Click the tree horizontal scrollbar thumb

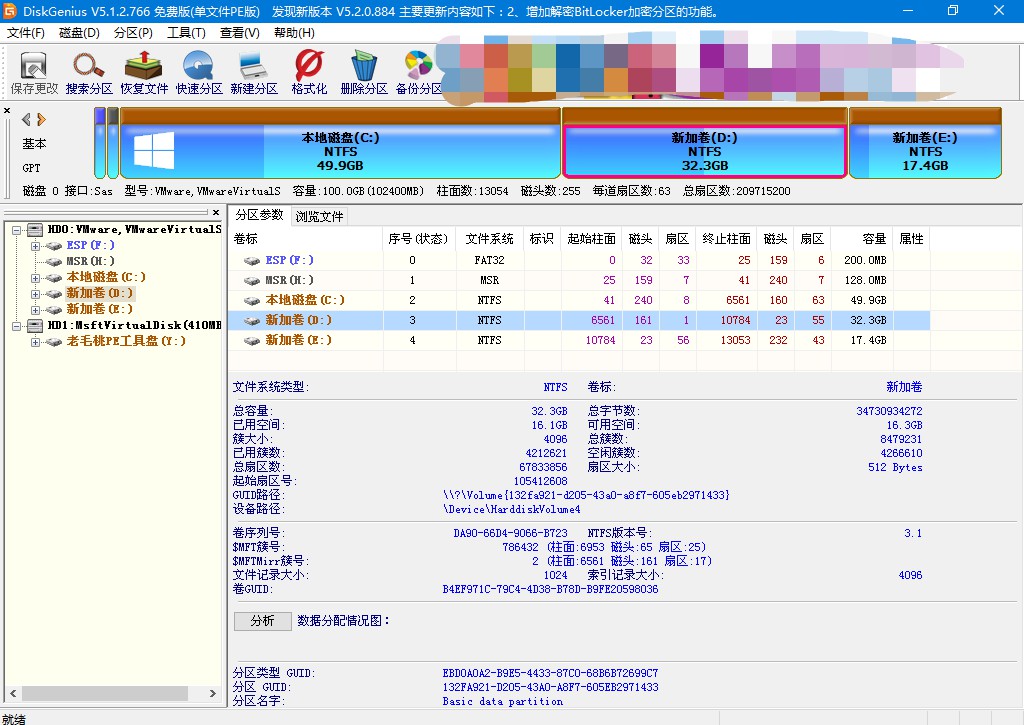105,693
